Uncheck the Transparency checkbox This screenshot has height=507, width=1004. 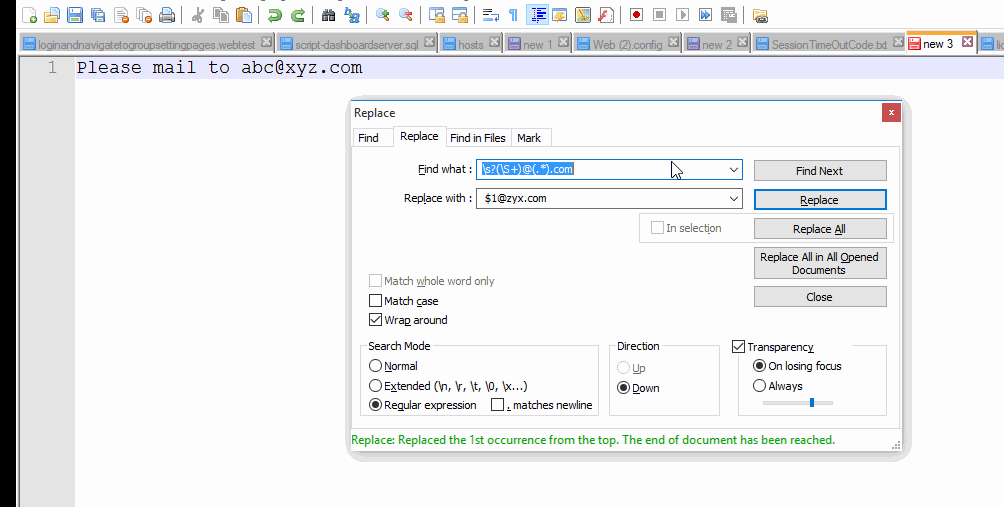tap(738, 347)
